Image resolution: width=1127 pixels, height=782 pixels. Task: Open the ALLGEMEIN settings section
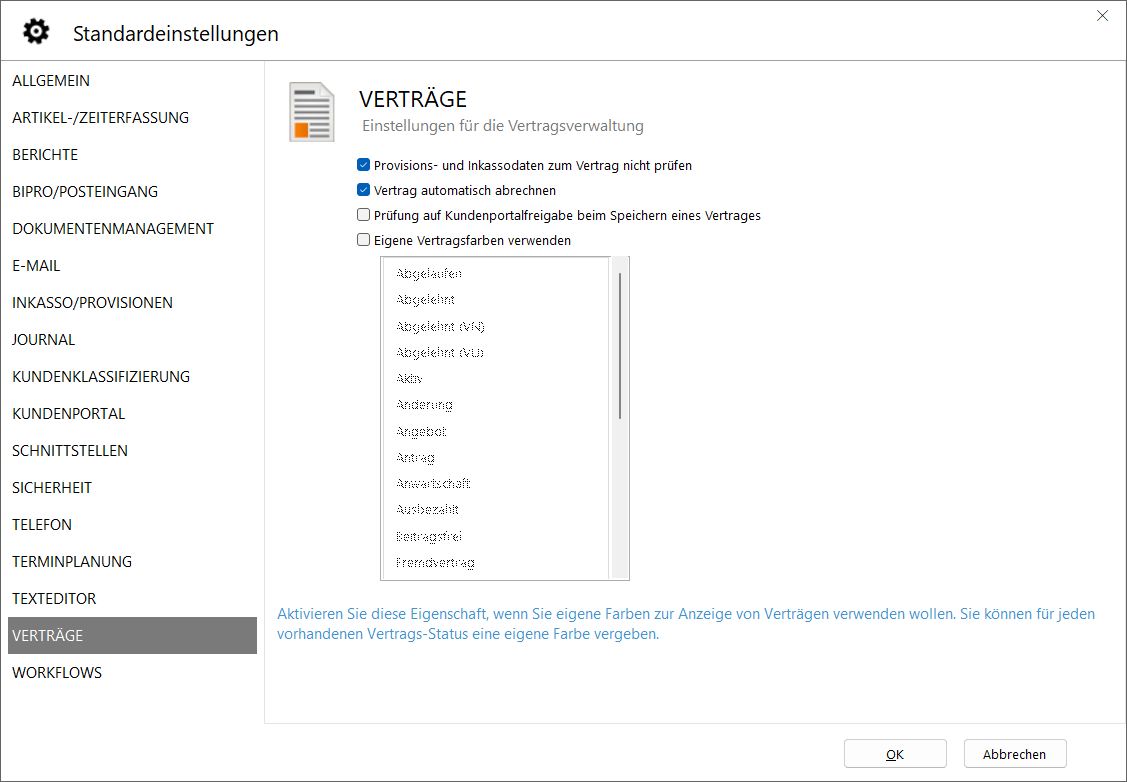[x=51, y=81]
